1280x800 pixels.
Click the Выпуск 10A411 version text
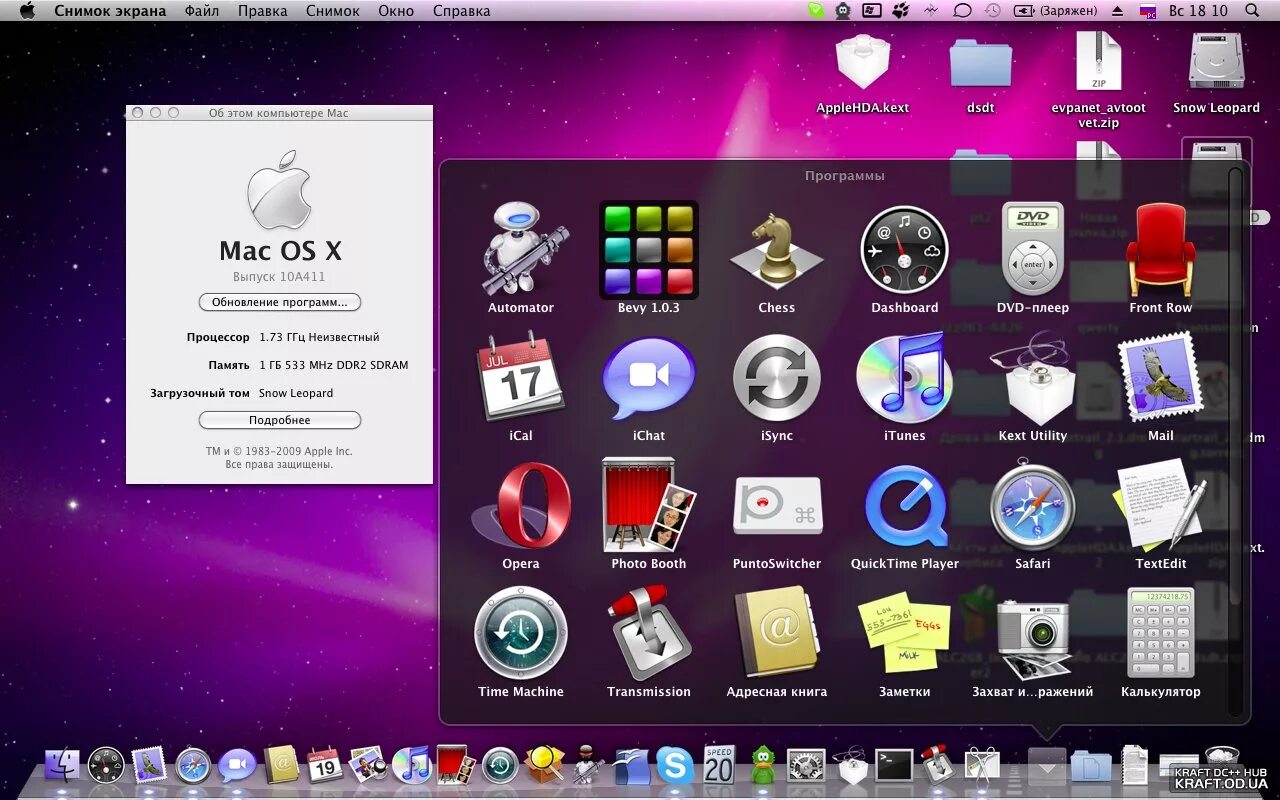(279, 276)
